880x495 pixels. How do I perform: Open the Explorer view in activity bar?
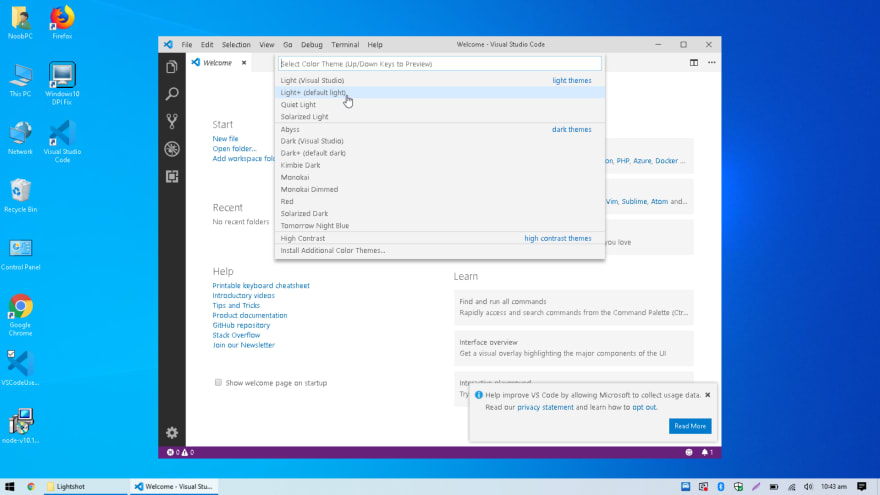[x=172, y=67]
